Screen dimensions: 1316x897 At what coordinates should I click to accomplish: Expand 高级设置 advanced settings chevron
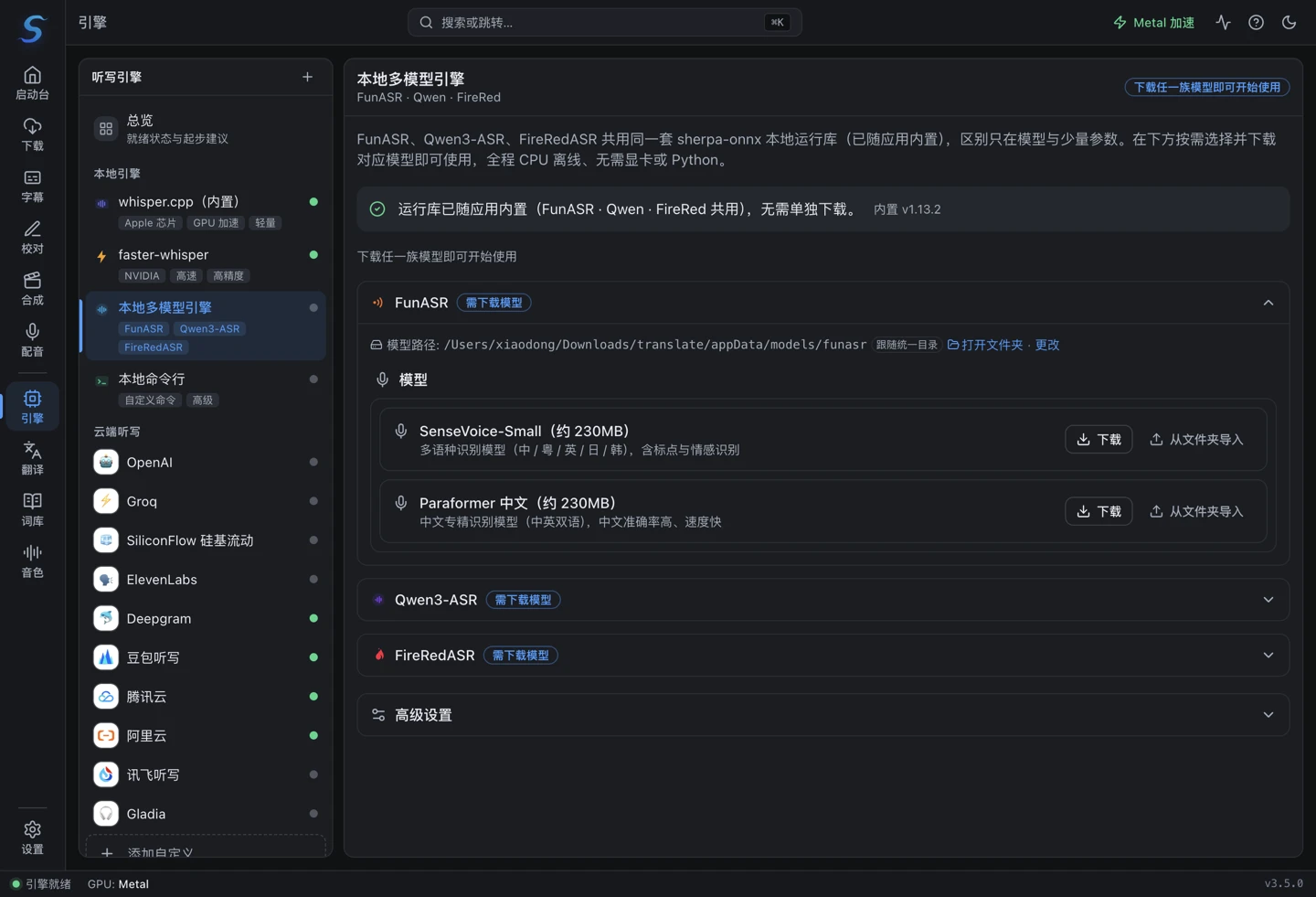click(x=1268, y=715)
